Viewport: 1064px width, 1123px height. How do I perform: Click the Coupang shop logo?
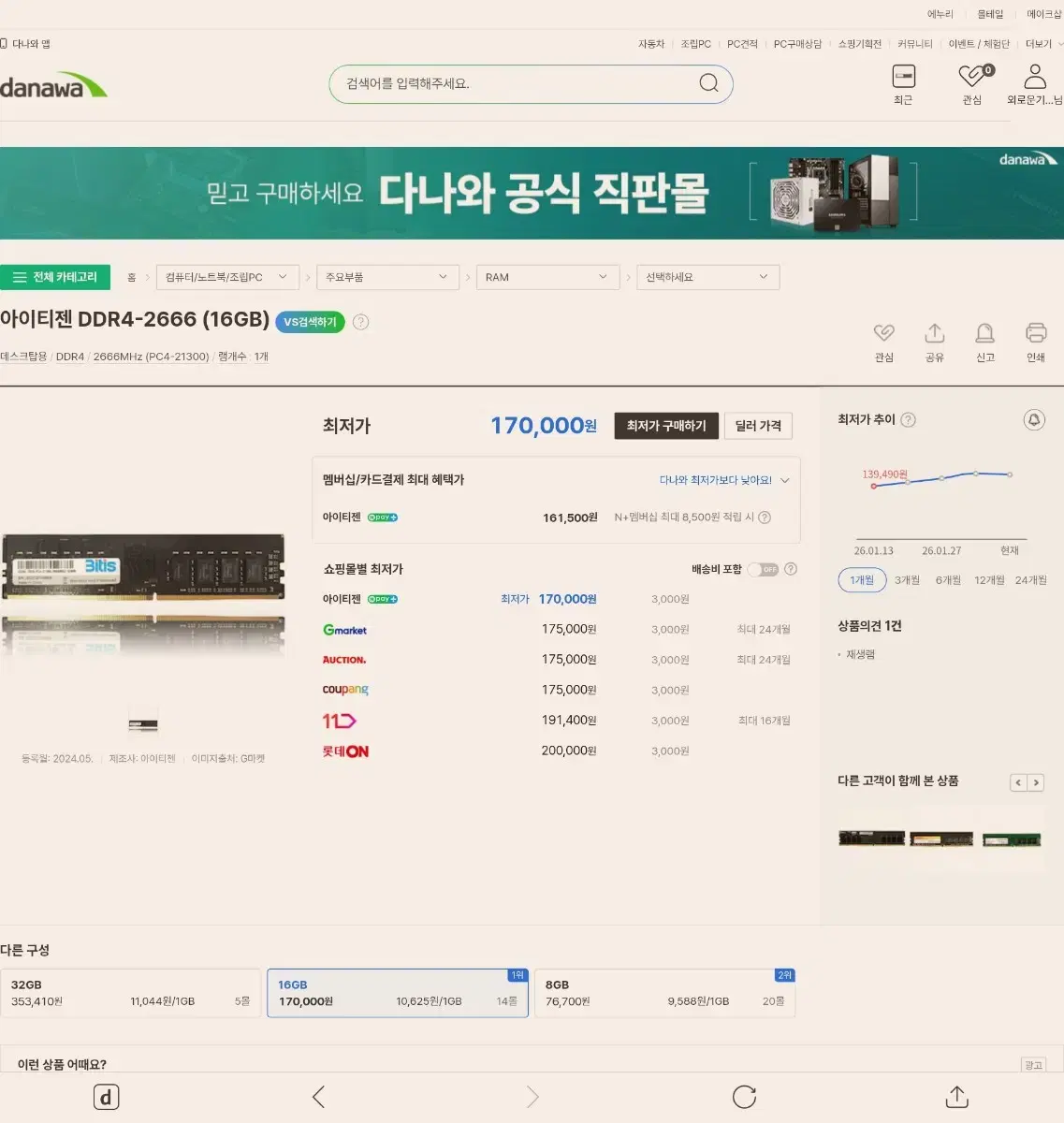pyautogui.click(x=345, y=690)
